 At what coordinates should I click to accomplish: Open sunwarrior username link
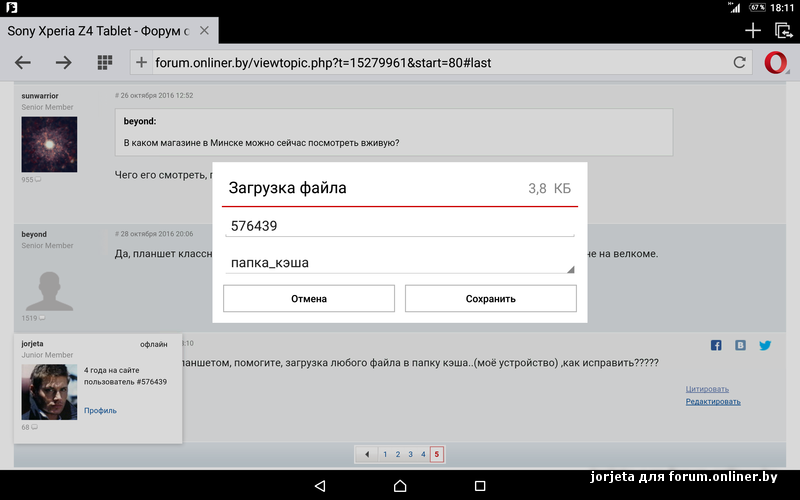click(40, 95)
